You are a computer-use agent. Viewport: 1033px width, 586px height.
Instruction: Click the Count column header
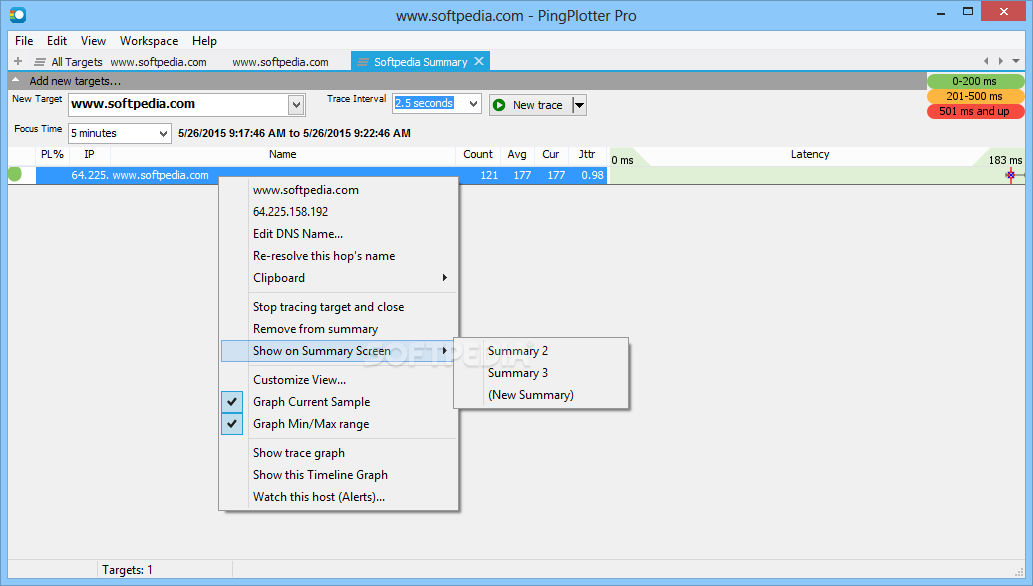click(478, 154)
